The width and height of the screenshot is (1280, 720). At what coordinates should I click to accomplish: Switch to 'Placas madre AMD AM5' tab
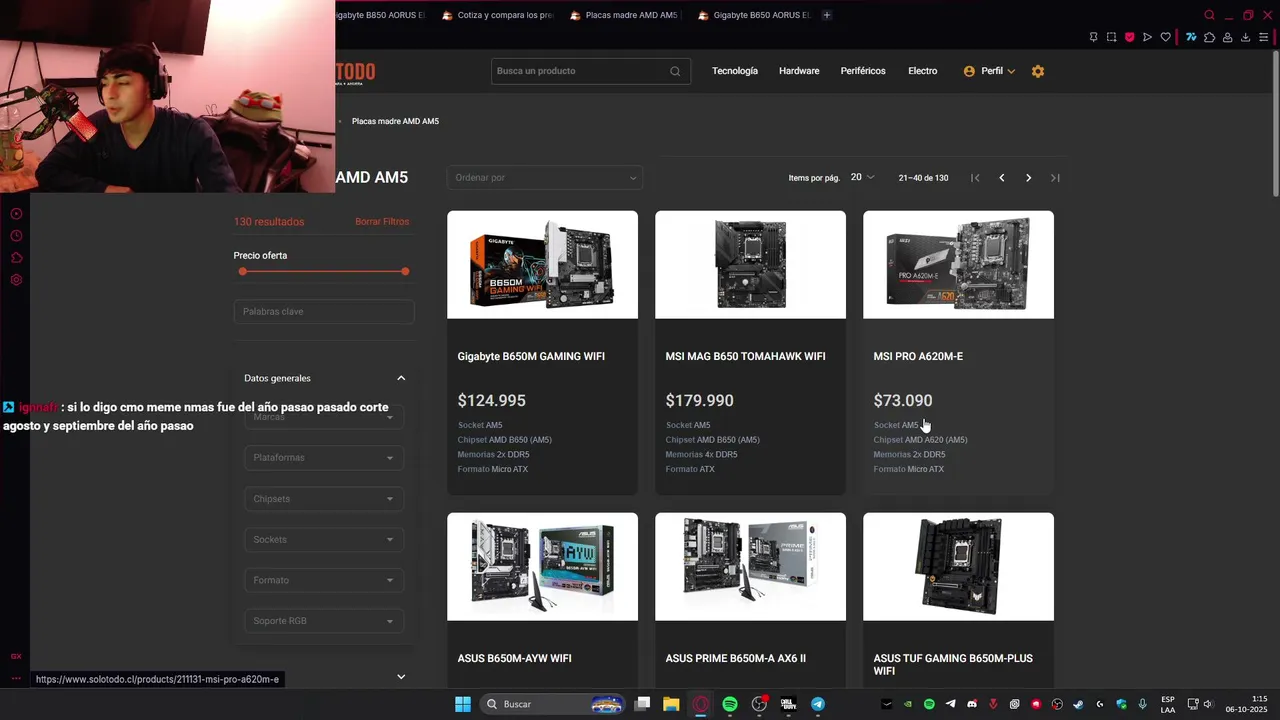[x=624, y=15]
